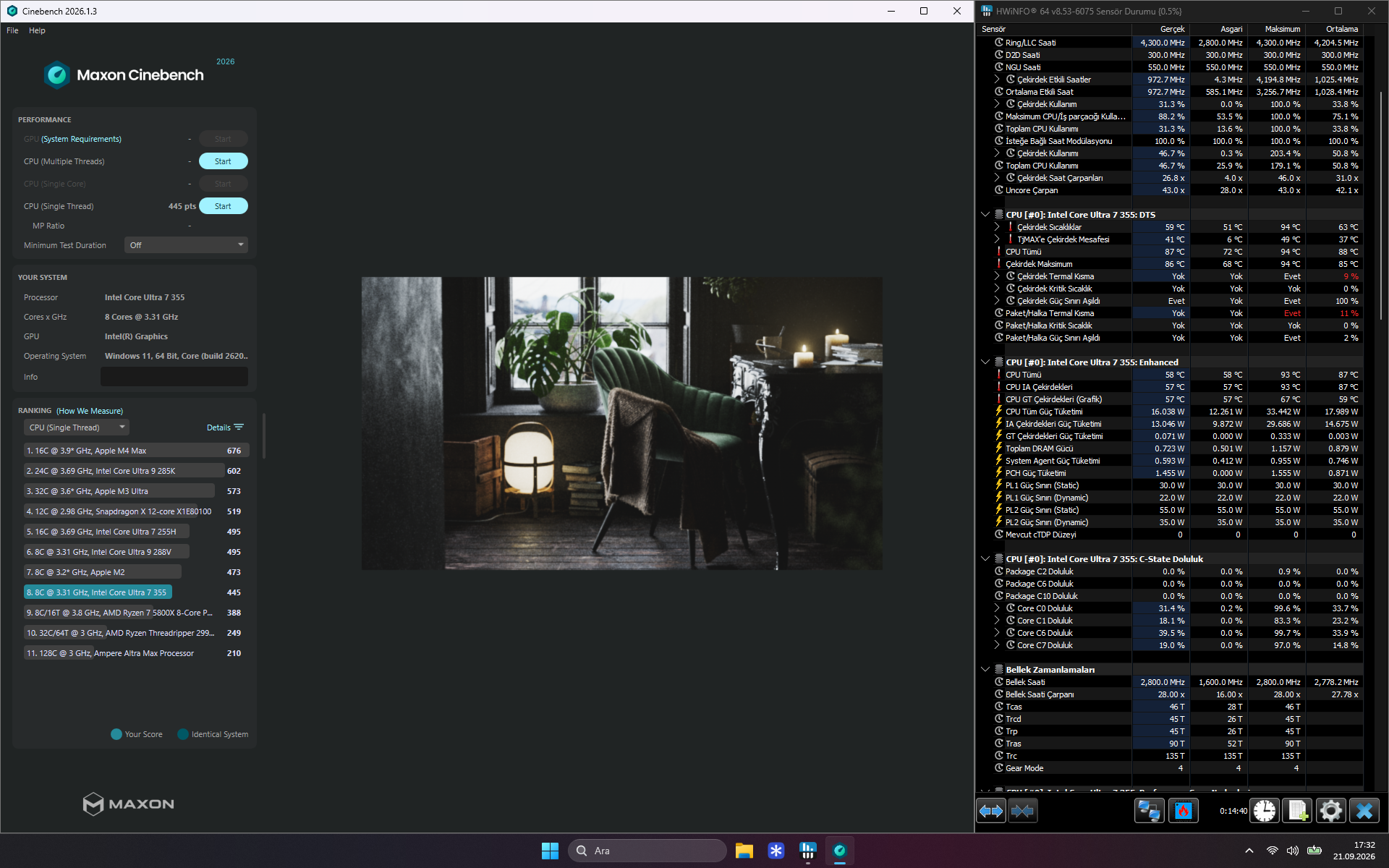This screenshot has height=868, width=1389.
Task: Close sensors with blue X icon in HWiNFO
Action: point(1364,811)
